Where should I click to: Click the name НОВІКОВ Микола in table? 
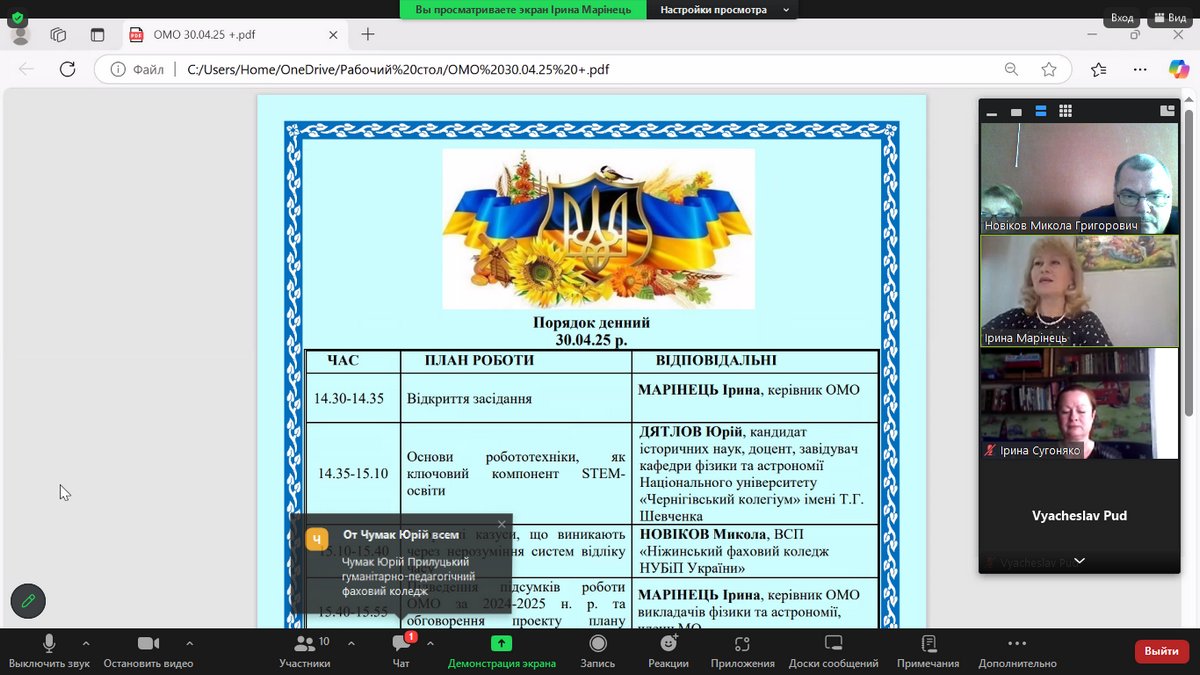pyautogui.click(x=703, y=534)
